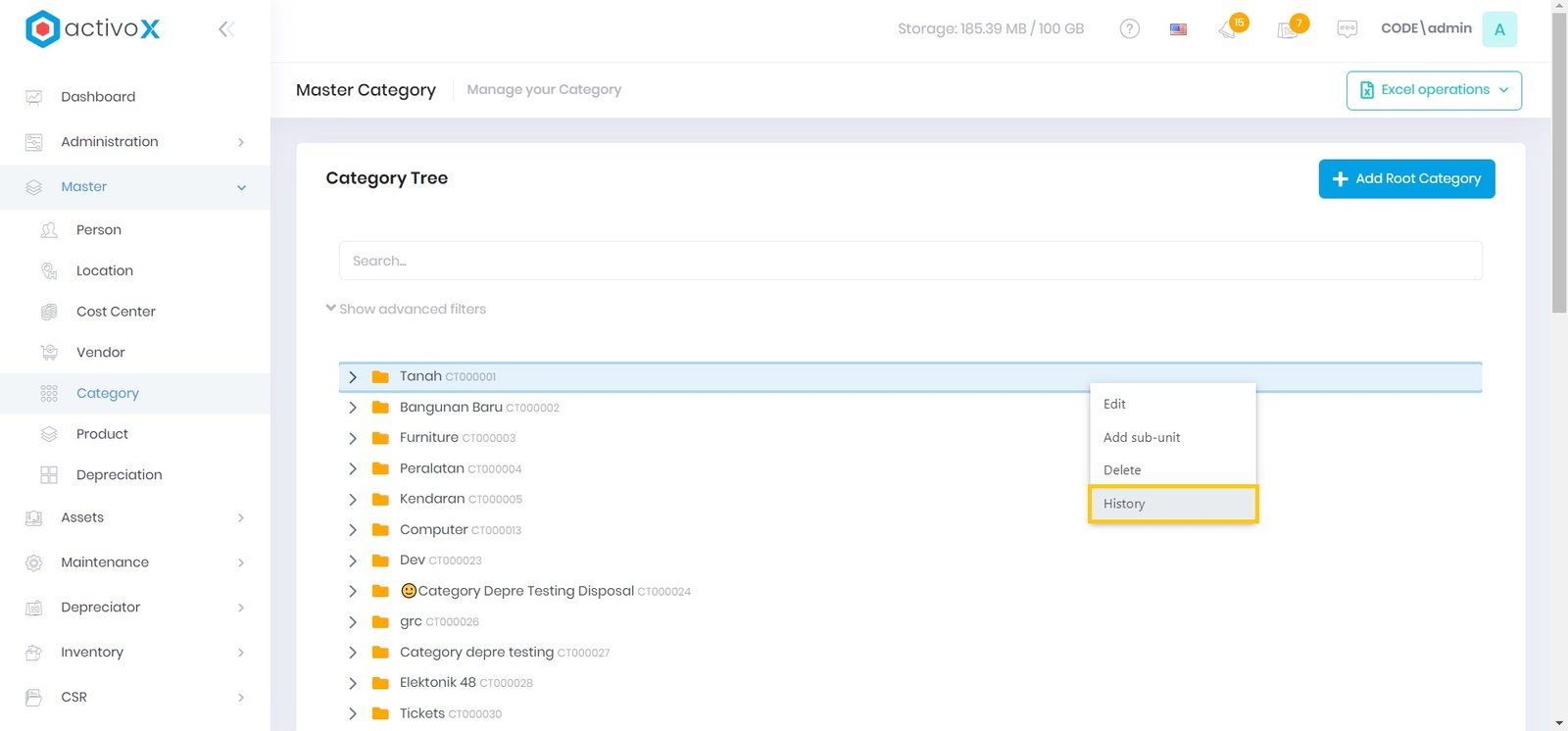Click the category Search field
This screenshot has height=731, width=1568.
tap(909, 261)
